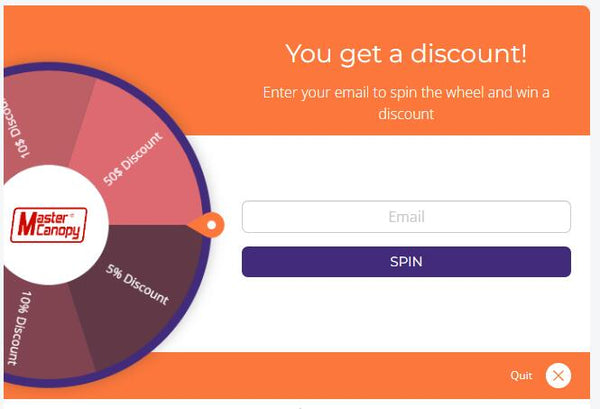Click the white form area below SPIN
This screenshot has width=600, height=409.
click(406, 315)
